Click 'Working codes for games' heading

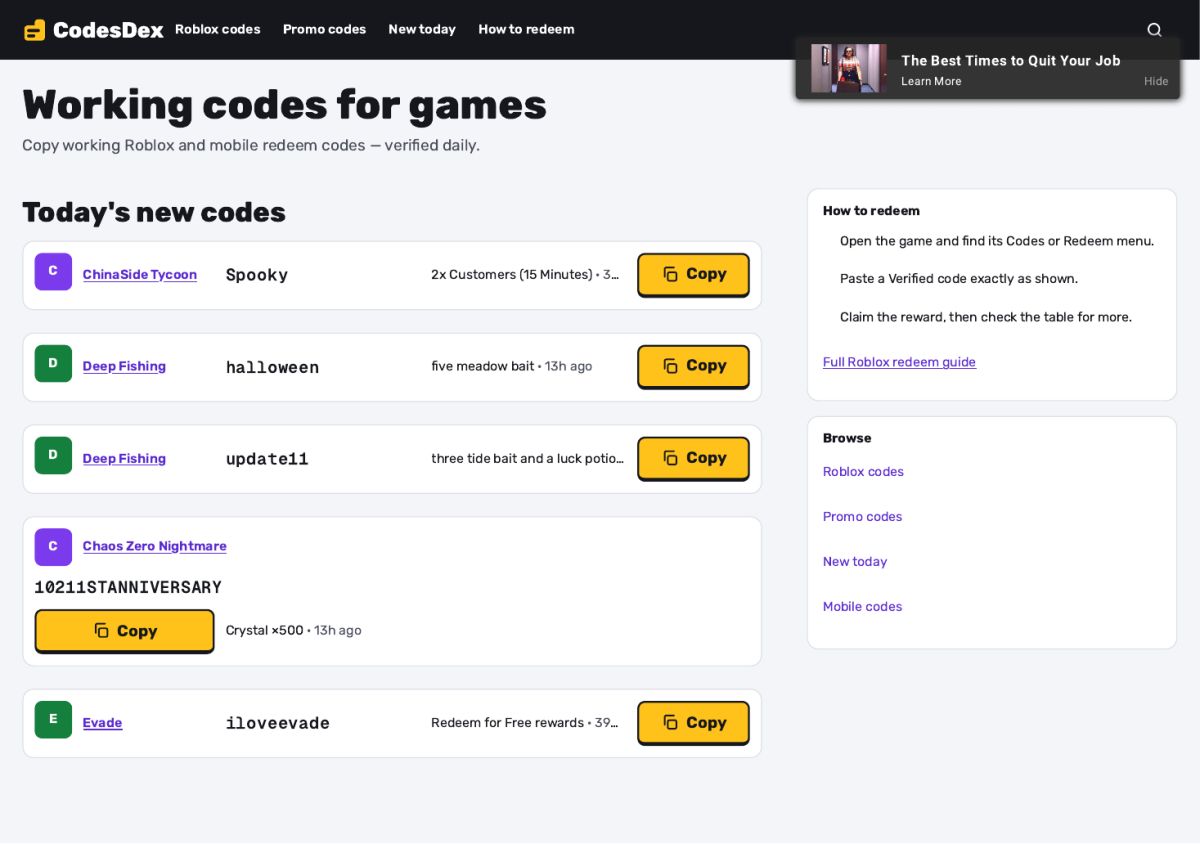click(x=285, y=105)
